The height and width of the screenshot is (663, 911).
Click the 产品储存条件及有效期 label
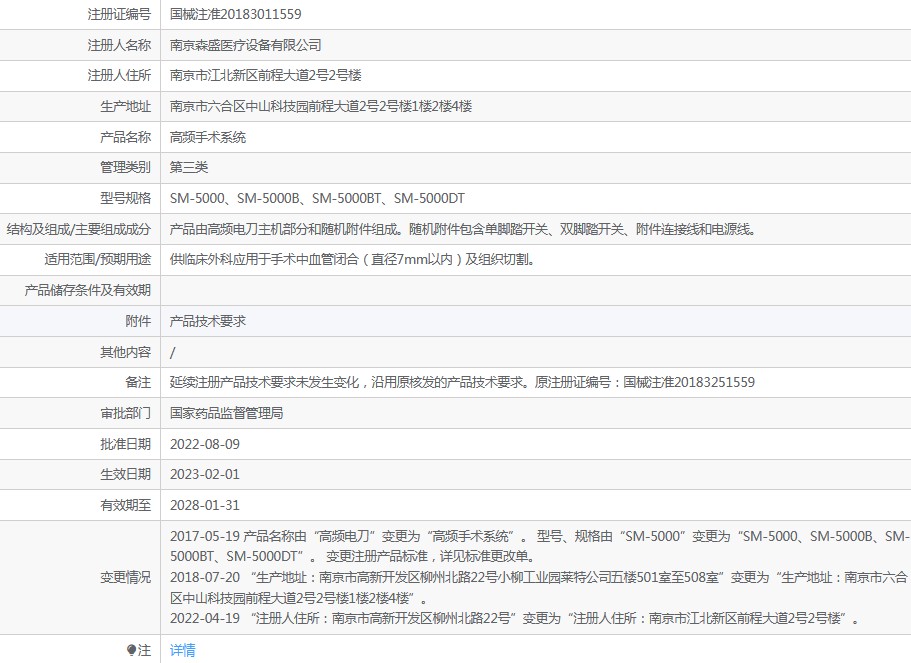click(x=88, y=290)
